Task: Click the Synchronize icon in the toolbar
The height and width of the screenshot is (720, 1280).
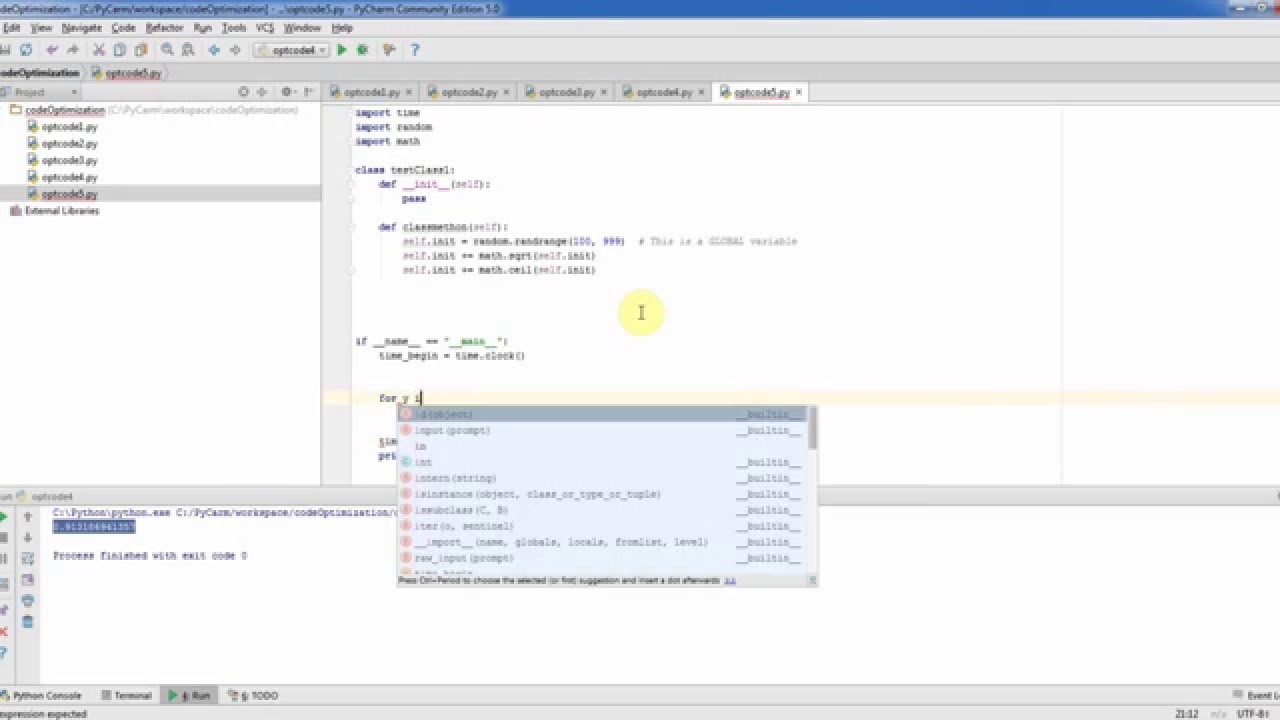Action: coord(26,50)
